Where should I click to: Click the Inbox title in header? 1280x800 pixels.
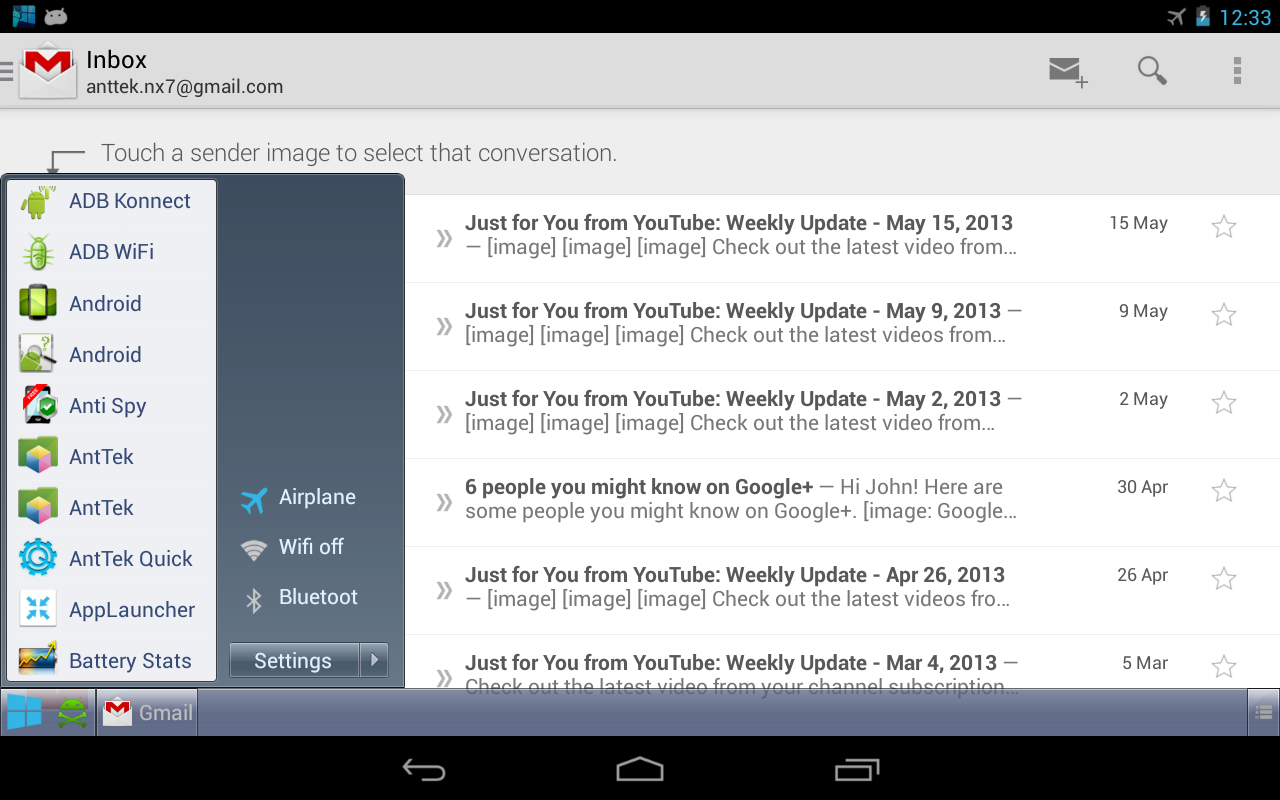click(116, 60)
